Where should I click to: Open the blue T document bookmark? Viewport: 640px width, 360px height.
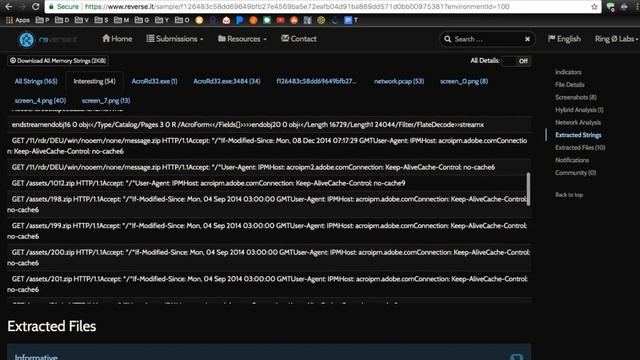[351, 20]
